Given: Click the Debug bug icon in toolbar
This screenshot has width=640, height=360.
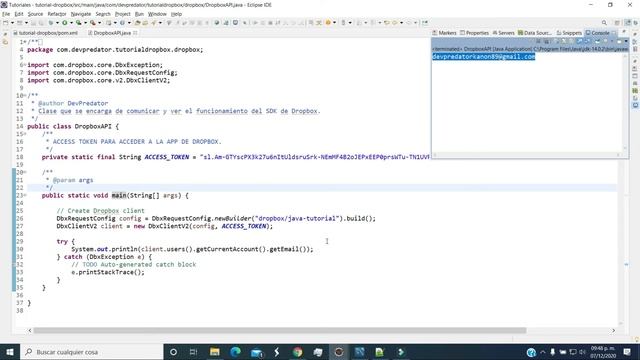Looking at the screenshot, I should tap(51, 23).
